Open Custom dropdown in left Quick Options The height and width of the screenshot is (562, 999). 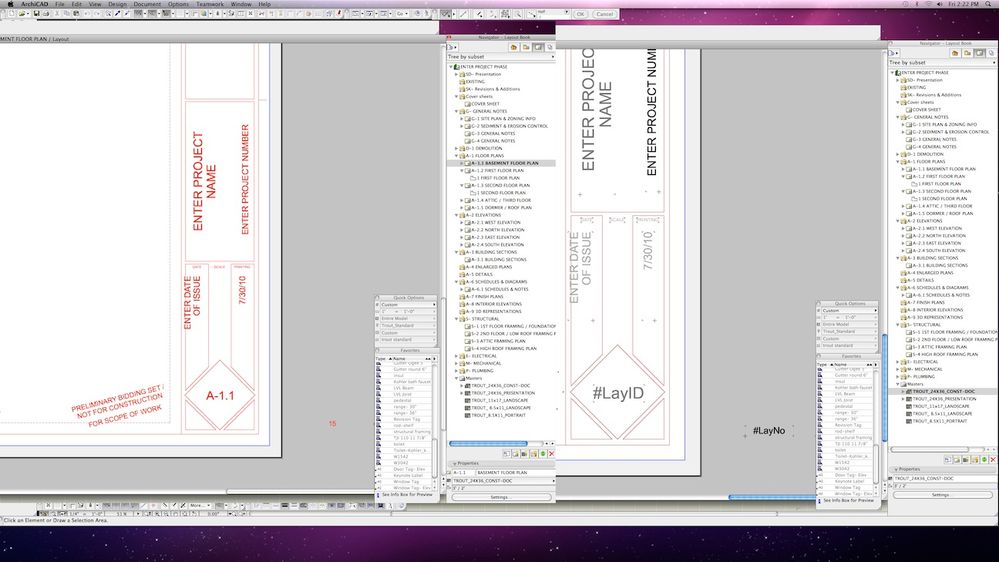point(406,305)
